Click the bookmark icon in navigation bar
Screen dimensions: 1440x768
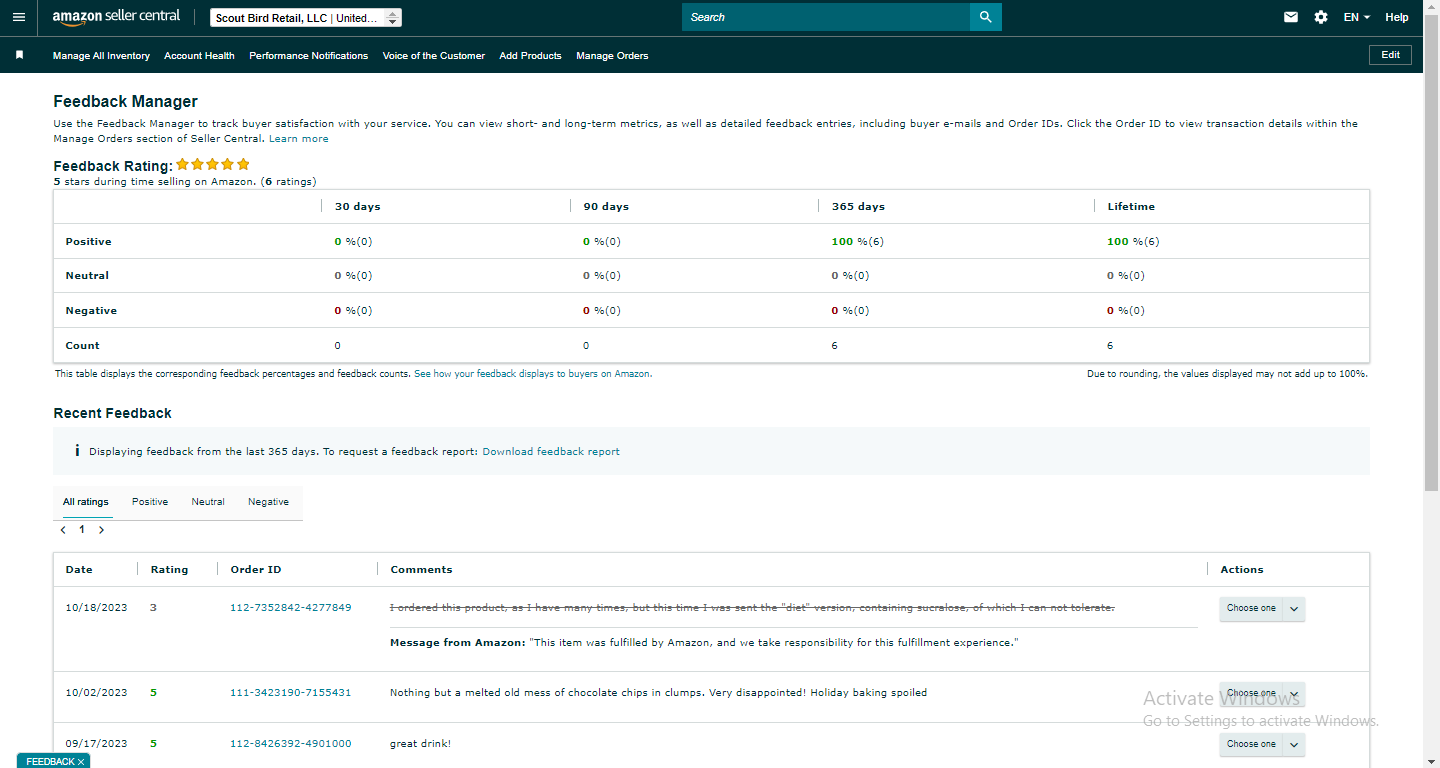19,55
